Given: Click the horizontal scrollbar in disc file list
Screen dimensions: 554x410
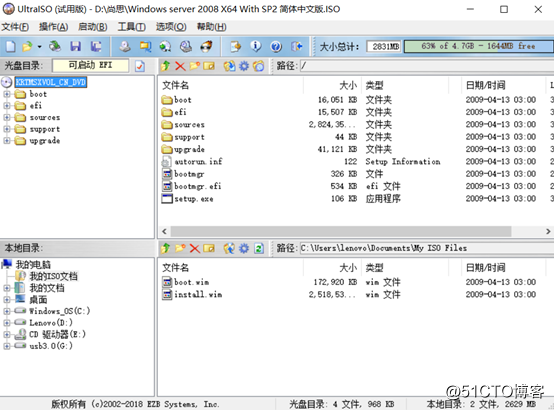Looking at the screenshot, I should (341, 232).
